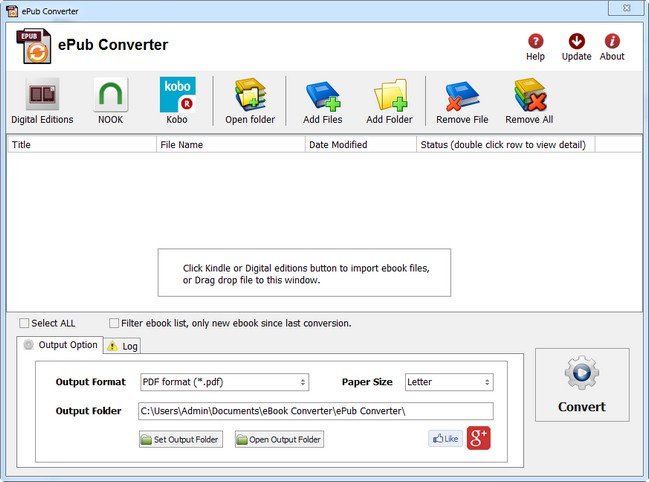Click the drag drop hint message box
This screenshot has height=482, width=649.
(x=304, y=273)
